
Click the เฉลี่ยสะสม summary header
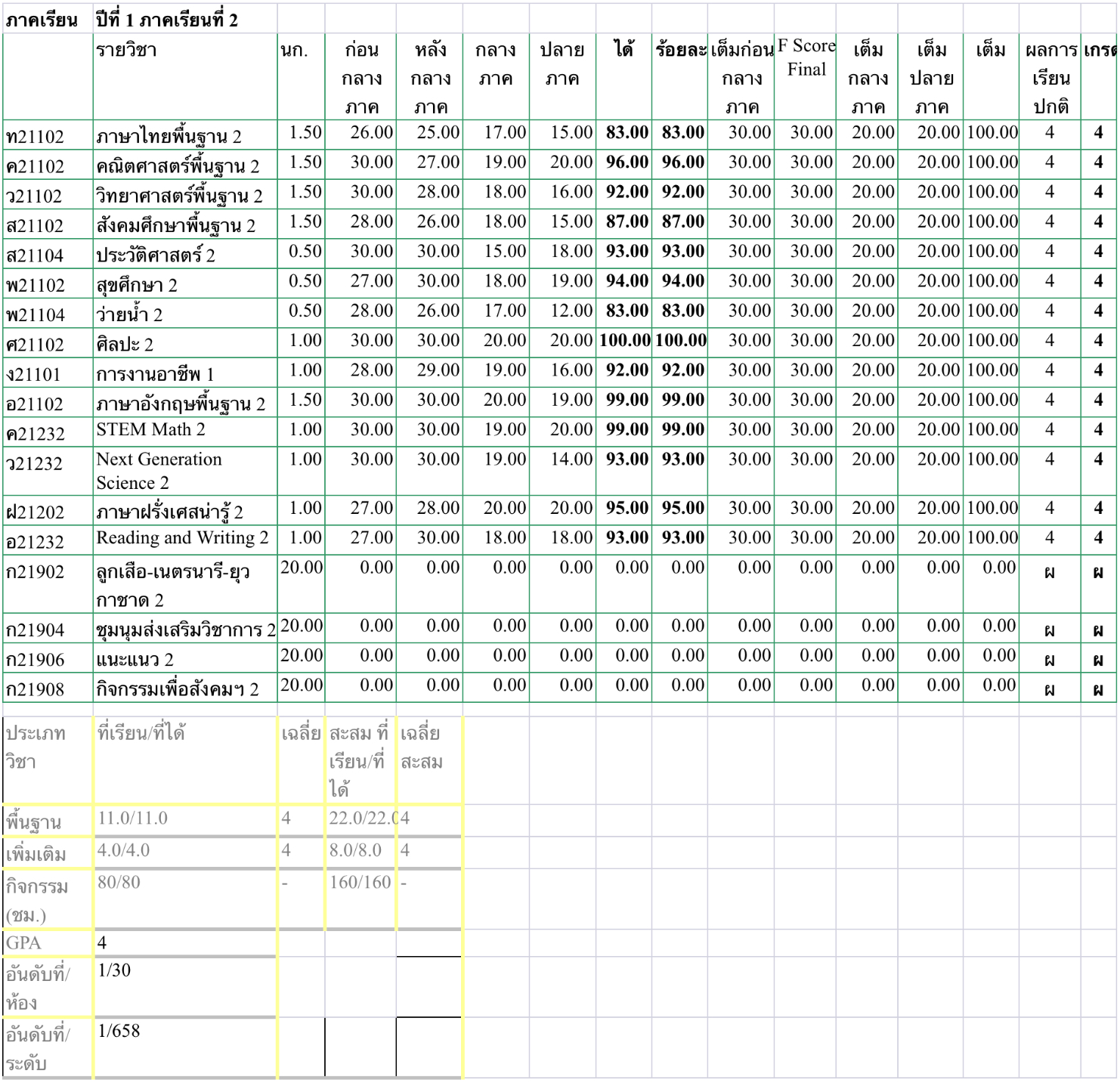(429, 760)
